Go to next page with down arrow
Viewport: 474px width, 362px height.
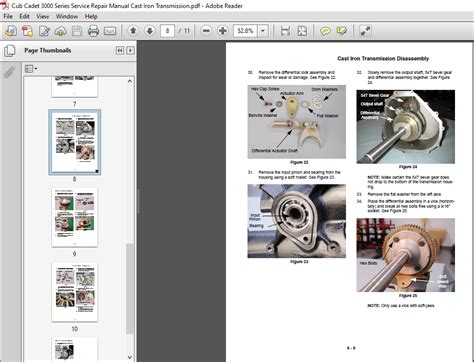150,31
